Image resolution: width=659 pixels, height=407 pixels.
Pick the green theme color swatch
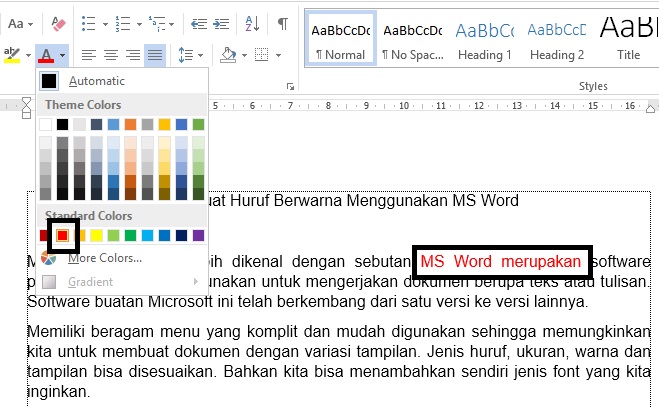(198, 124)
